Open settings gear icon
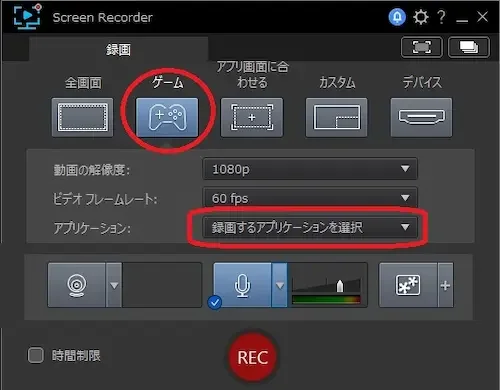This screenshot has height=390, width=500. click(x=421, y=17)
